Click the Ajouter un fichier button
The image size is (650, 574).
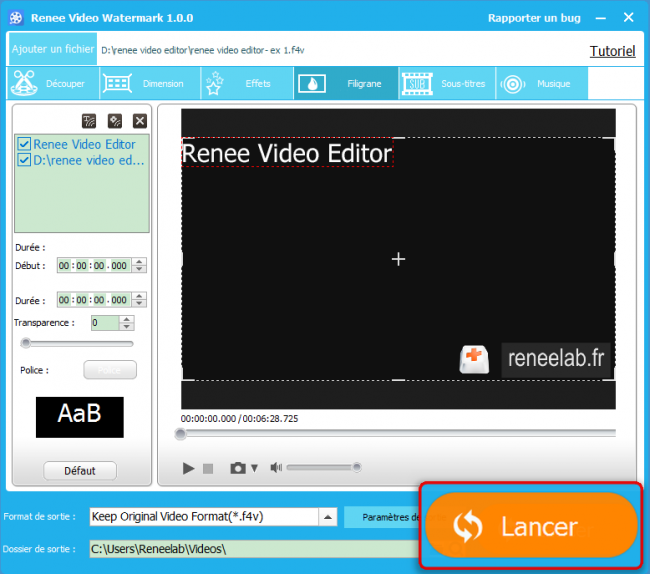pos(53,49)
